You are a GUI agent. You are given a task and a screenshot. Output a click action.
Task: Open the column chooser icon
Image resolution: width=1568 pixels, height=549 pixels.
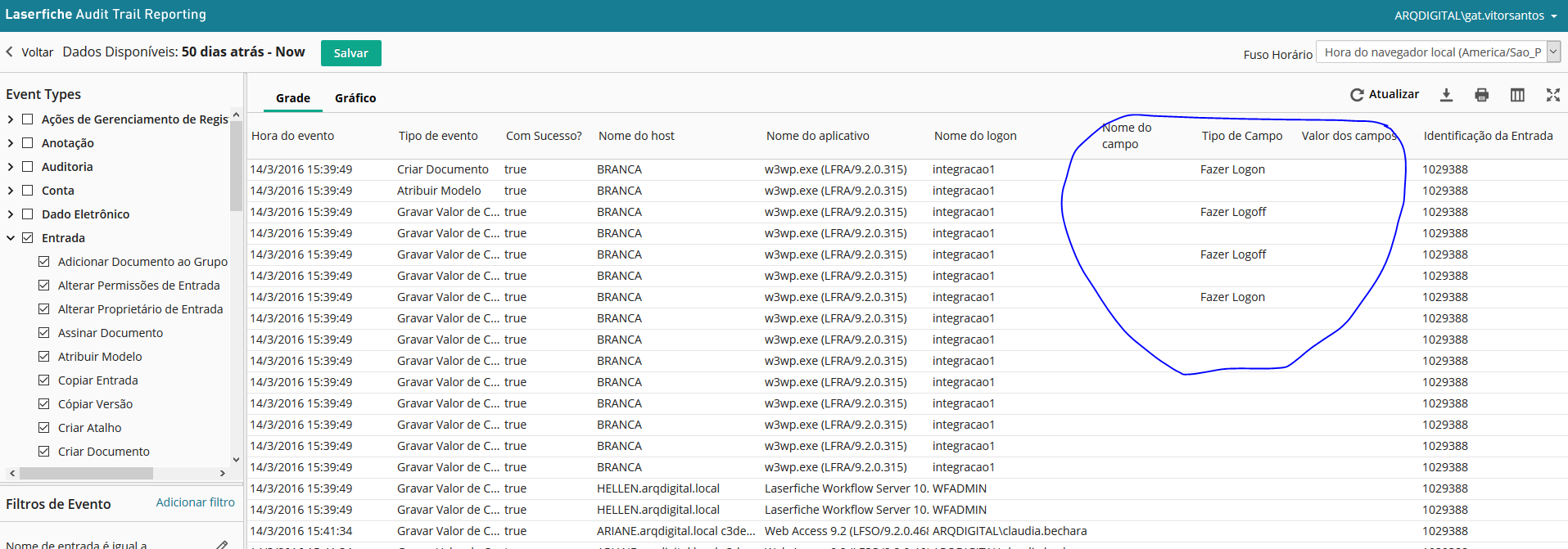pyautogui.click(x=1517, y=95)
